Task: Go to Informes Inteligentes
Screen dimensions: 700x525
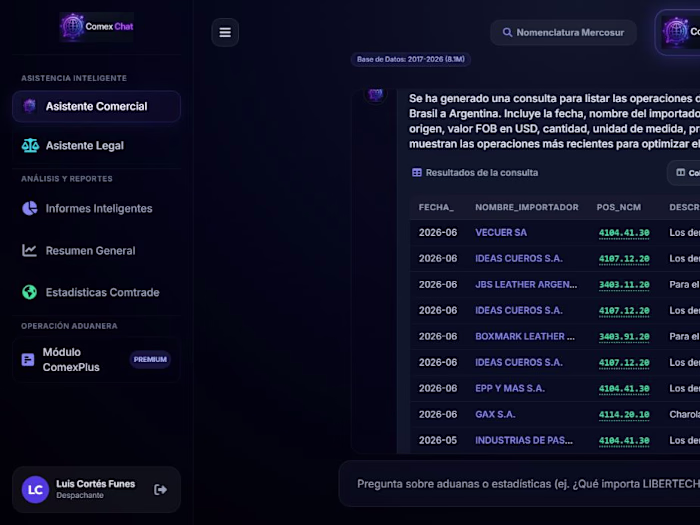Action: tap(96, 208)
